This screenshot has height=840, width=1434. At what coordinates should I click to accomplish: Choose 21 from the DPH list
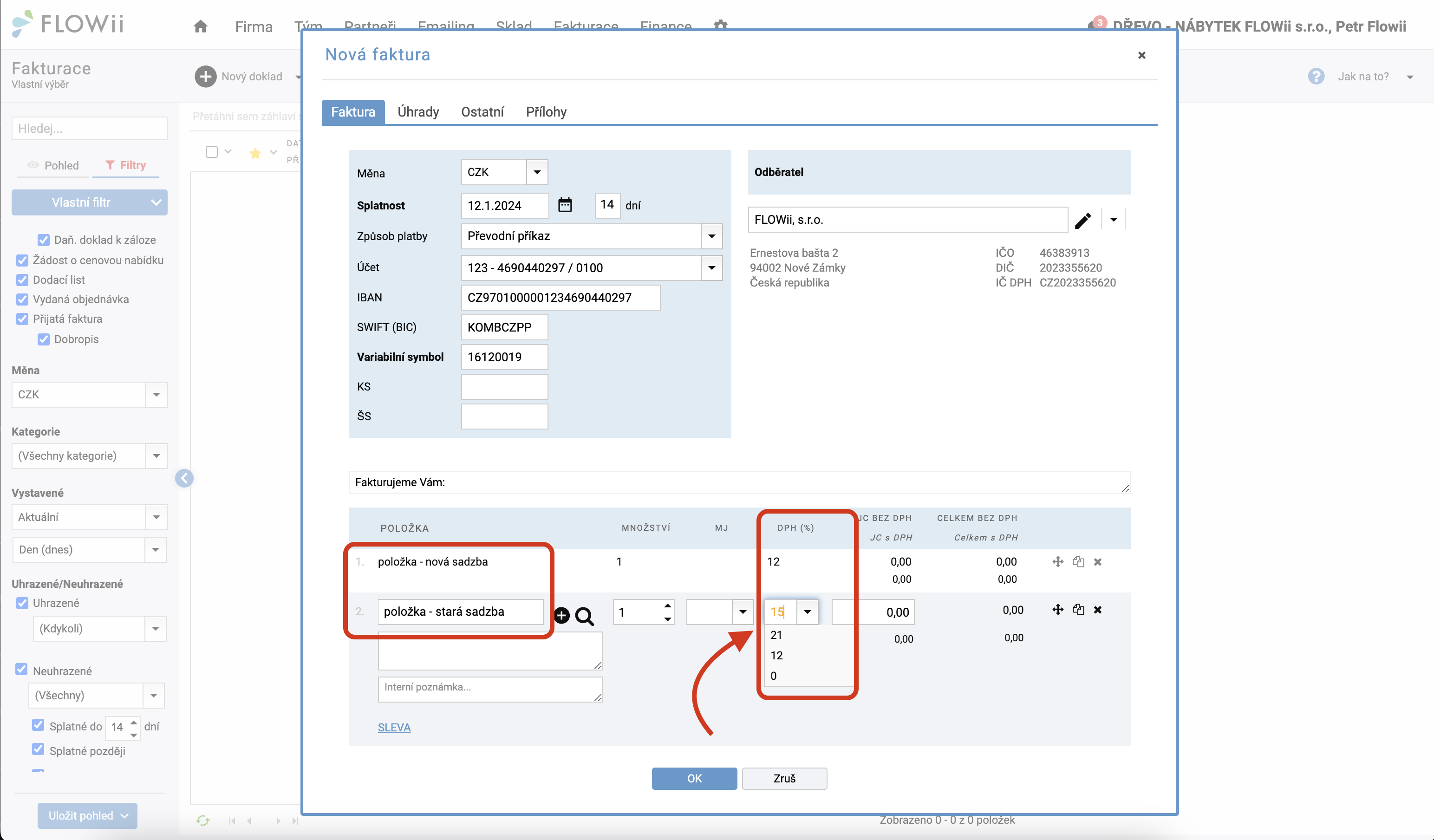tap(776, 635)
